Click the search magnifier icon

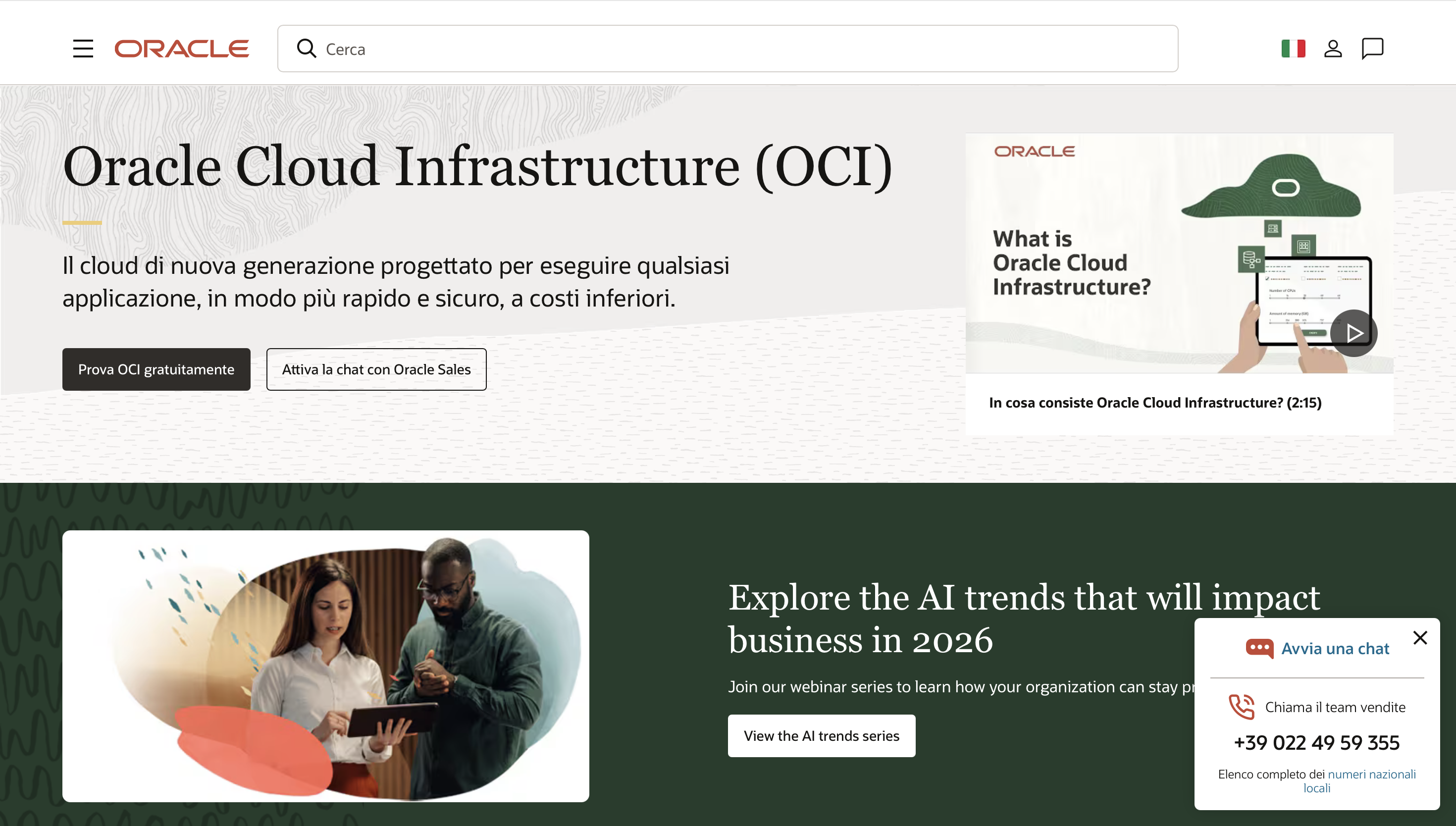(306, 49)
